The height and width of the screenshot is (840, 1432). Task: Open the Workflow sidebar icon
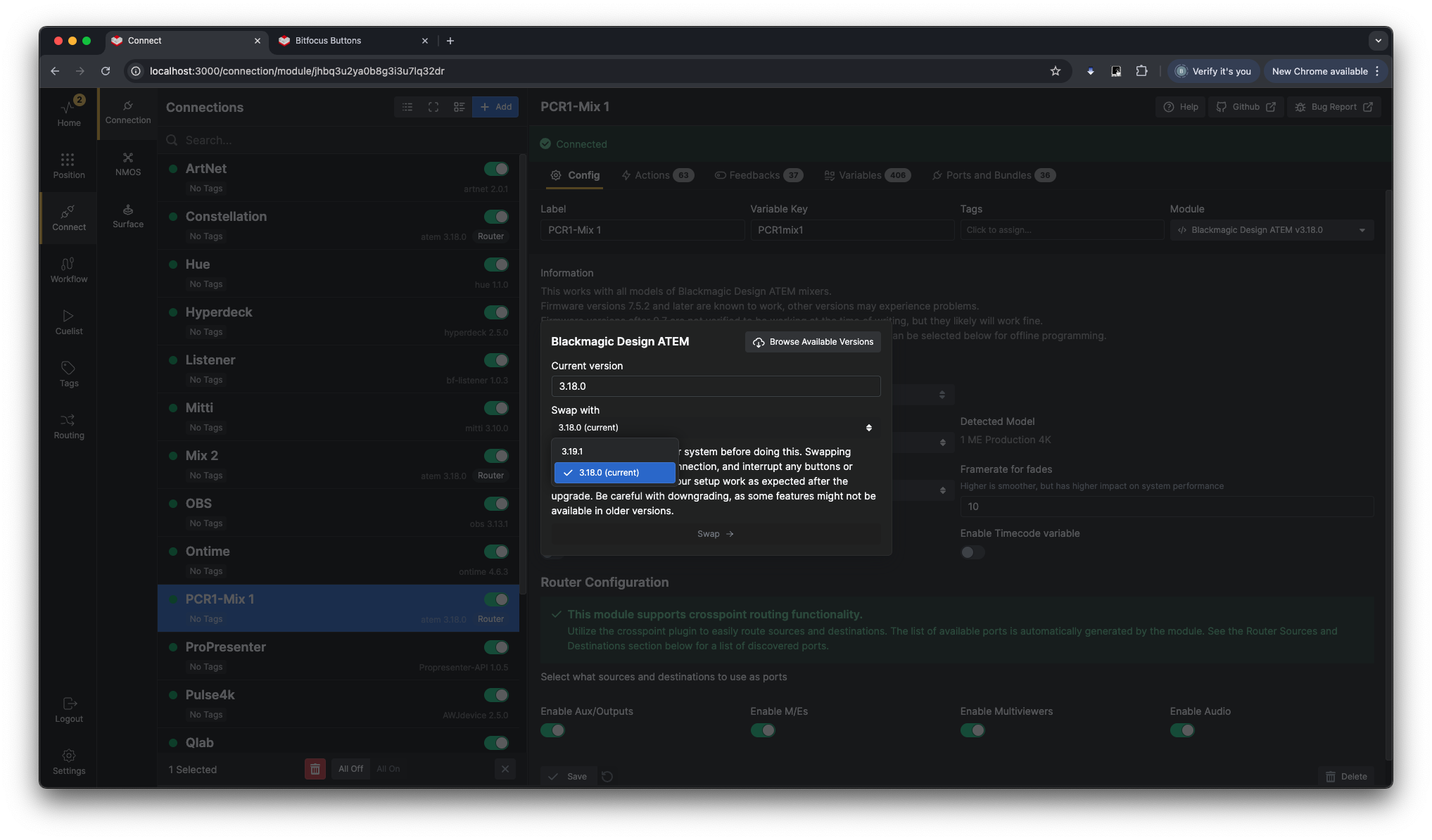click(x=69, y=269)
